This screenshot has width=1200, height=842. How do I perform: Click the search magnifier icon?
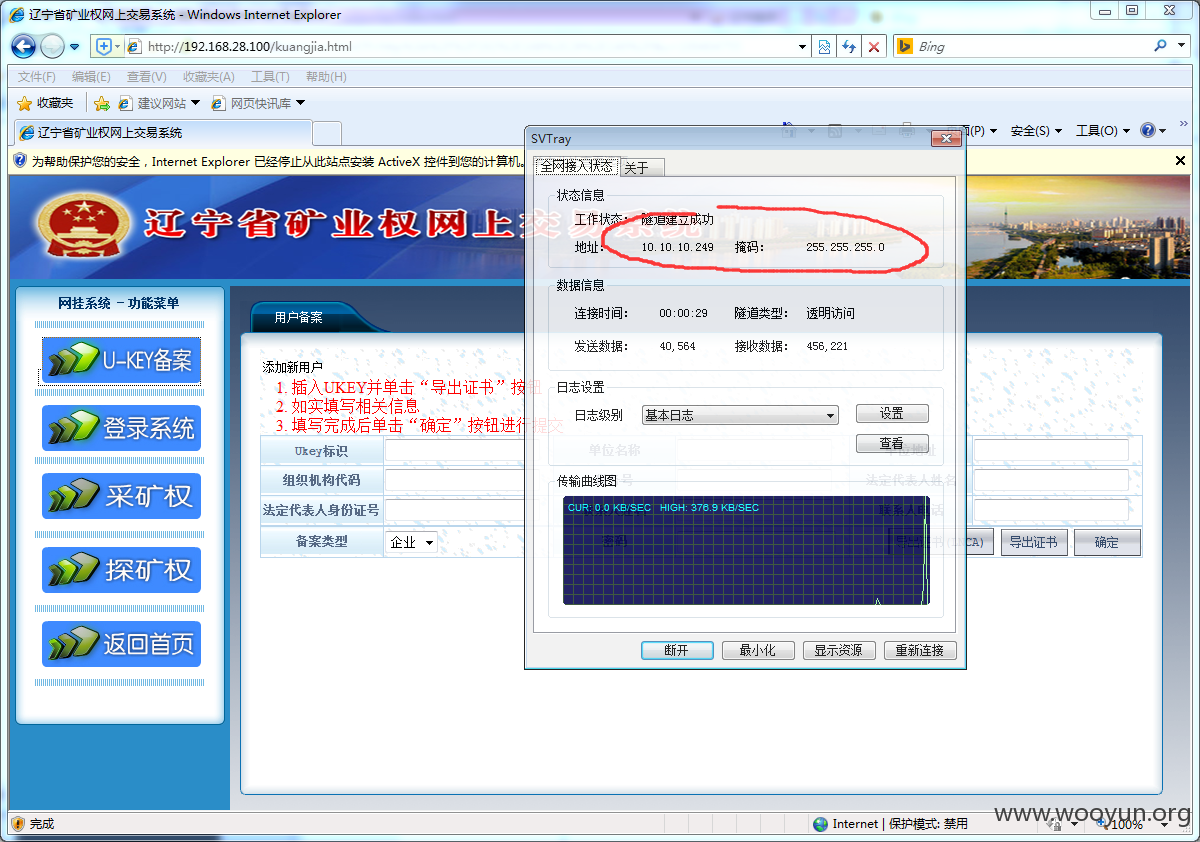coord(1160,45)
